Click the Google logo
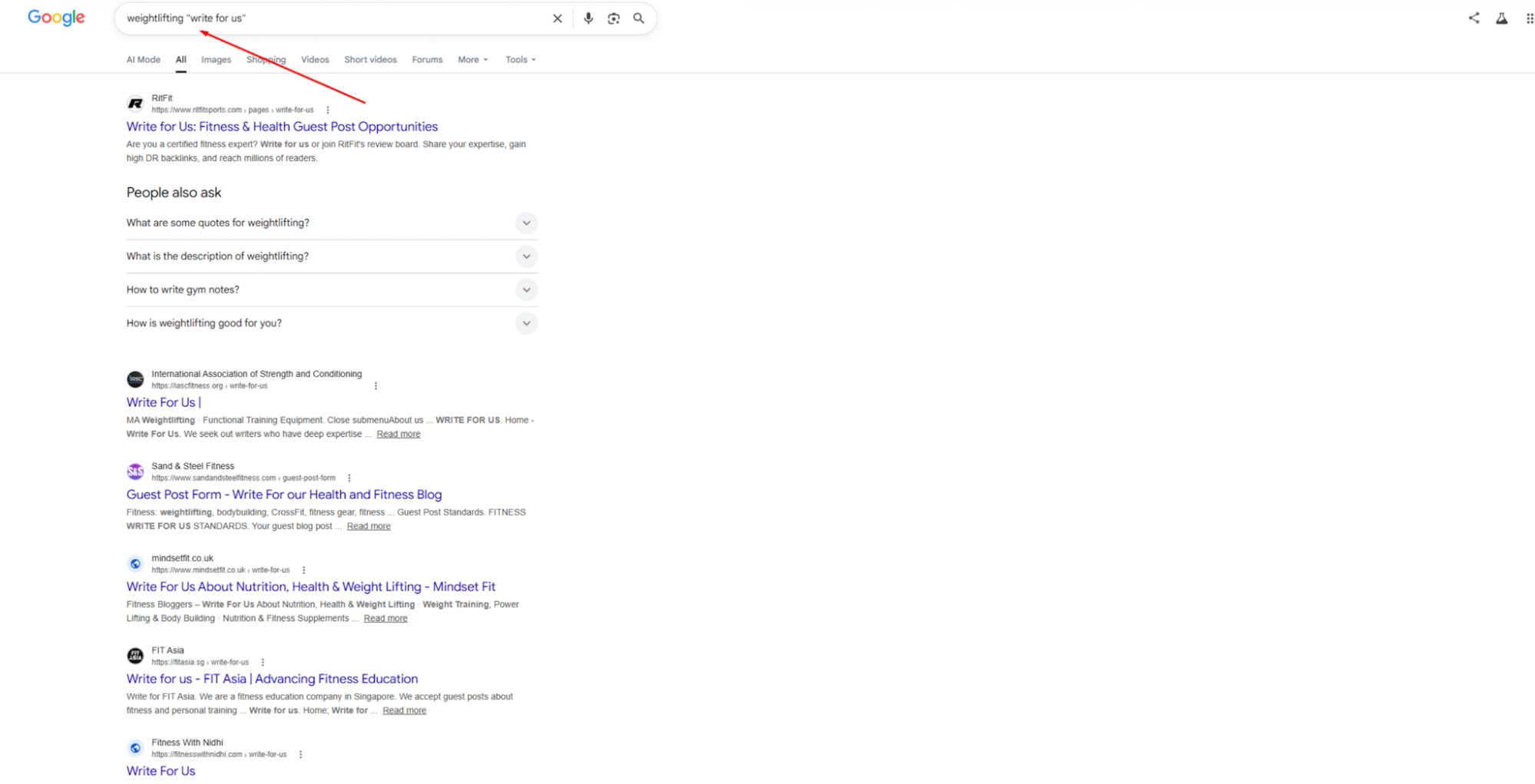 56,17
